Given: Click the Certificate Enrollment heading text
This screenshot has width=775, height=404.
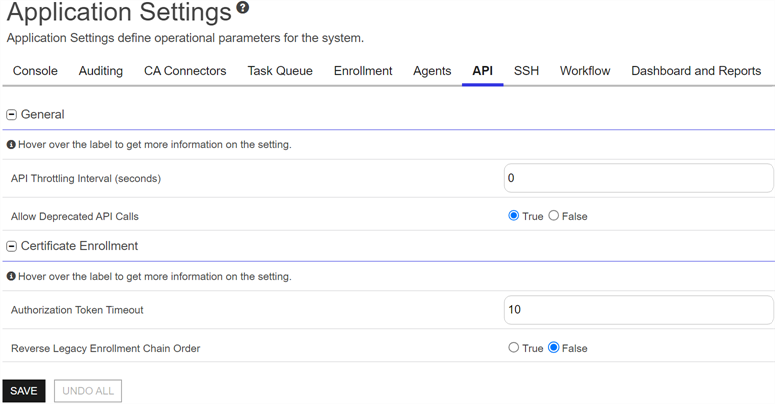Looking at the screenshot, I should 79,246.
